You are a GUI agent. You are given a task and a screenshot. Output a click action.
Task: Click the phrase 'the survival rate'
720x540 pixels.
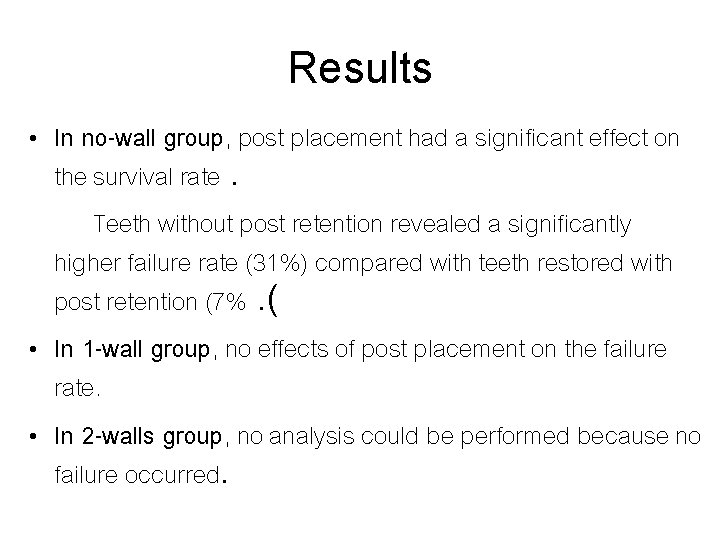(137, 177)
